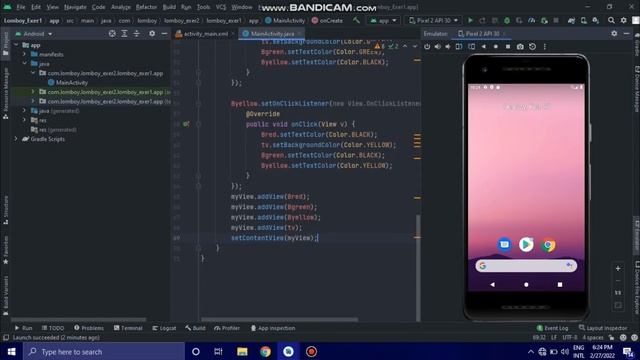The image size is (640, 360).
Task: Open Chrome app on emulator home screen
Action: coord(548,245)
